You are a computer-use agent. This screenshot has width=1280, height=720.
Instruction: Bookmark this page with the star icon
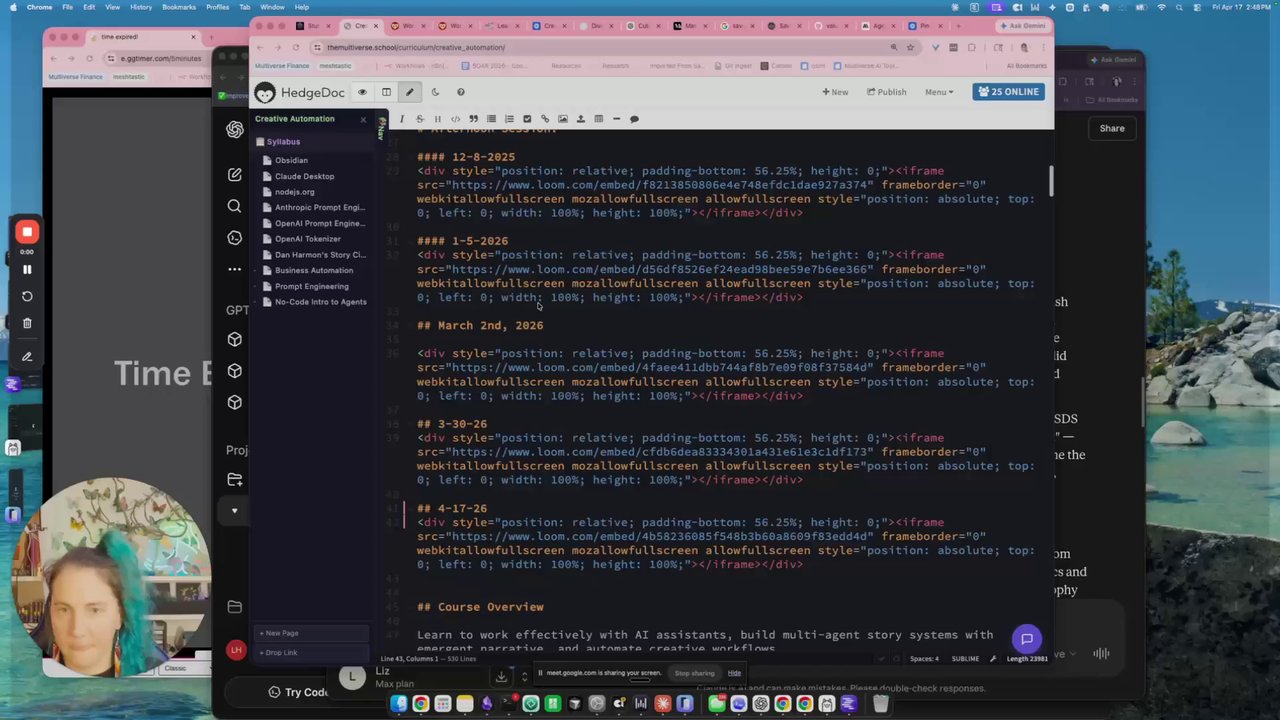click(x=910, y=47)
